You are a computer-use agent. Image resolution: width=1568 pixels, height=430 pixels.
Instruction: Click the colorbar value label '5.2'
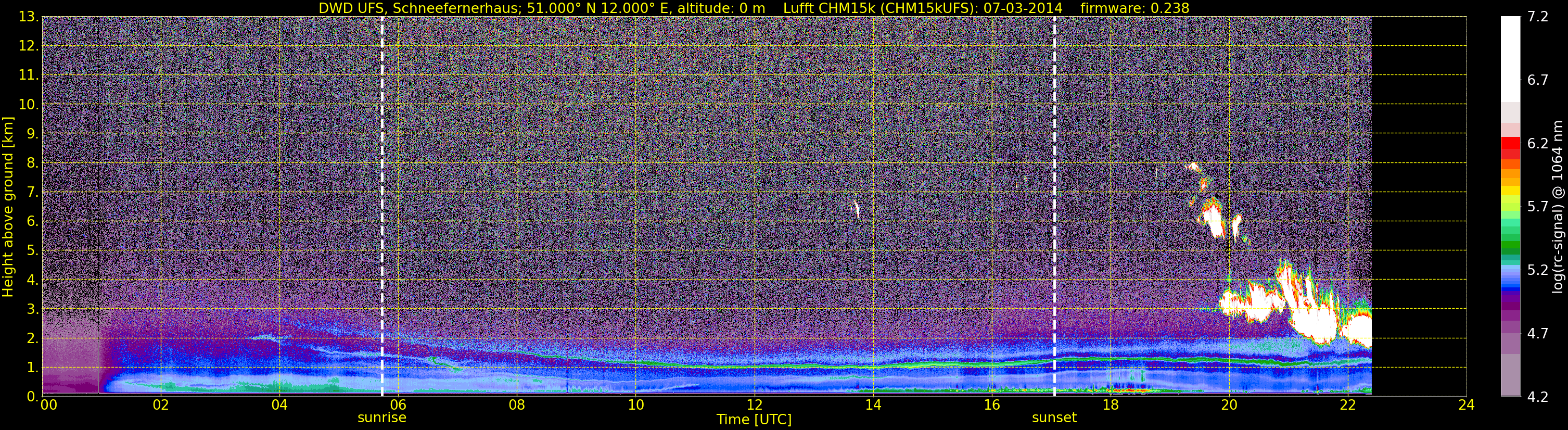pos(1538,270)
